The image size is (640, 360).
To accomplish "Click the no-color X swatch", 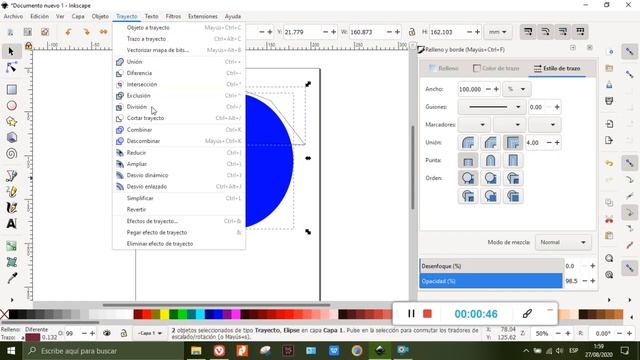I will tap(4, 314).
